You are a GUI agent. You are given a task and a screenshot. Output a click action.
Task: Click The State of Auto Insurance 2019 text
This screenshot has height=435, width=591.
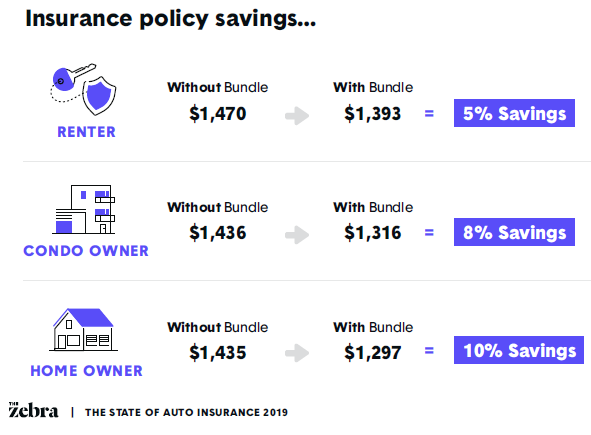186,412
